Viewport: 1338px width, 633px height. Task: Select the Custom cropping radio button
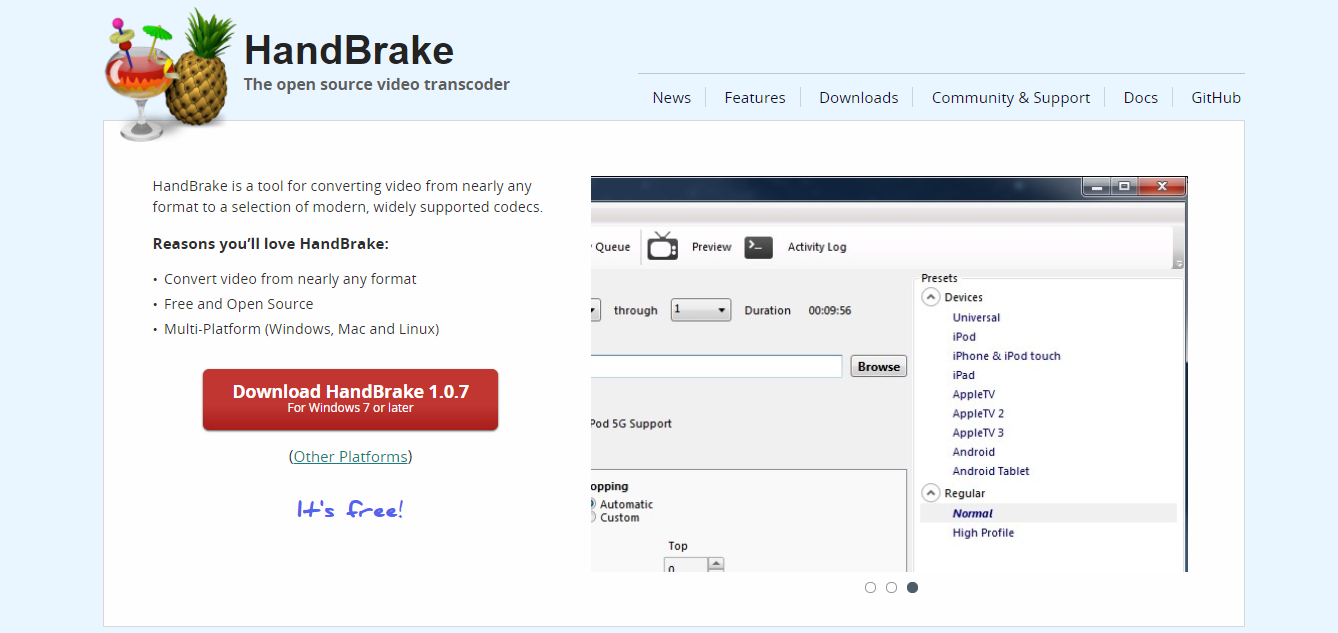coord(594,518)
